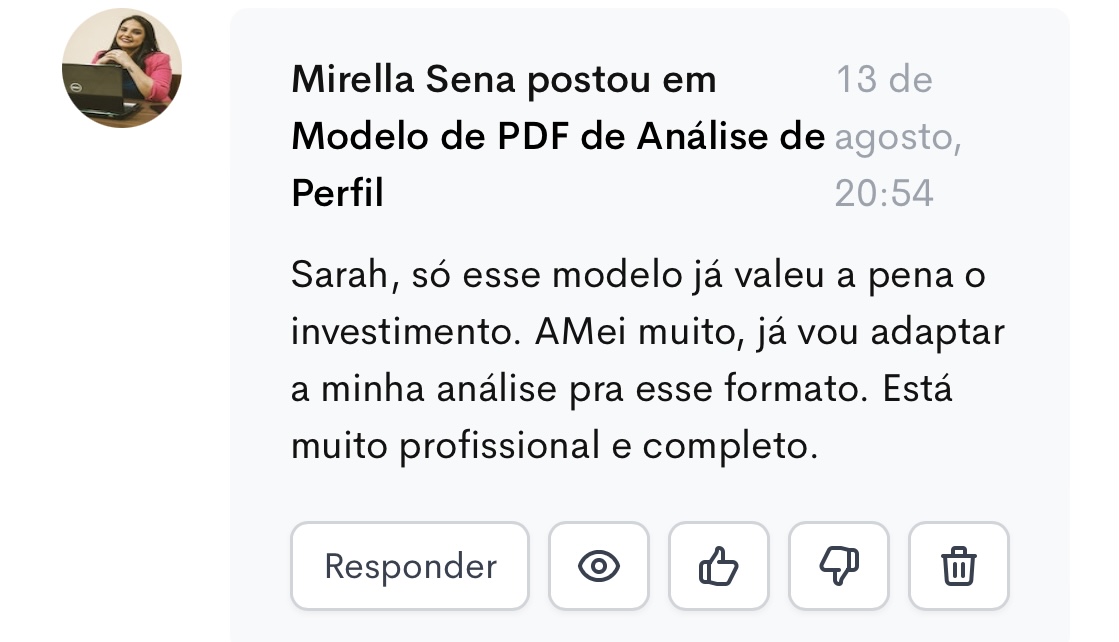Screen dimensions: 1119x642
Task: Click the Responder button
Action: pos(410,566)
